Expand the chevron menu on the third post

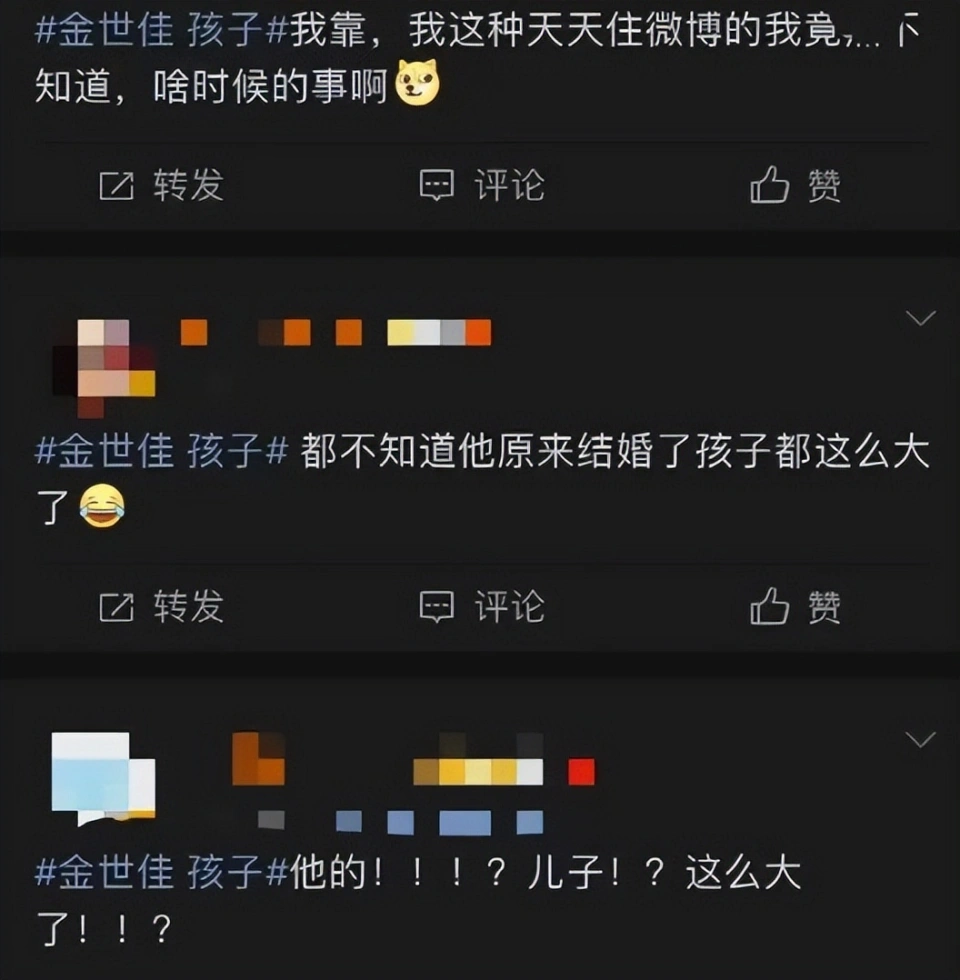pos(921,740)
